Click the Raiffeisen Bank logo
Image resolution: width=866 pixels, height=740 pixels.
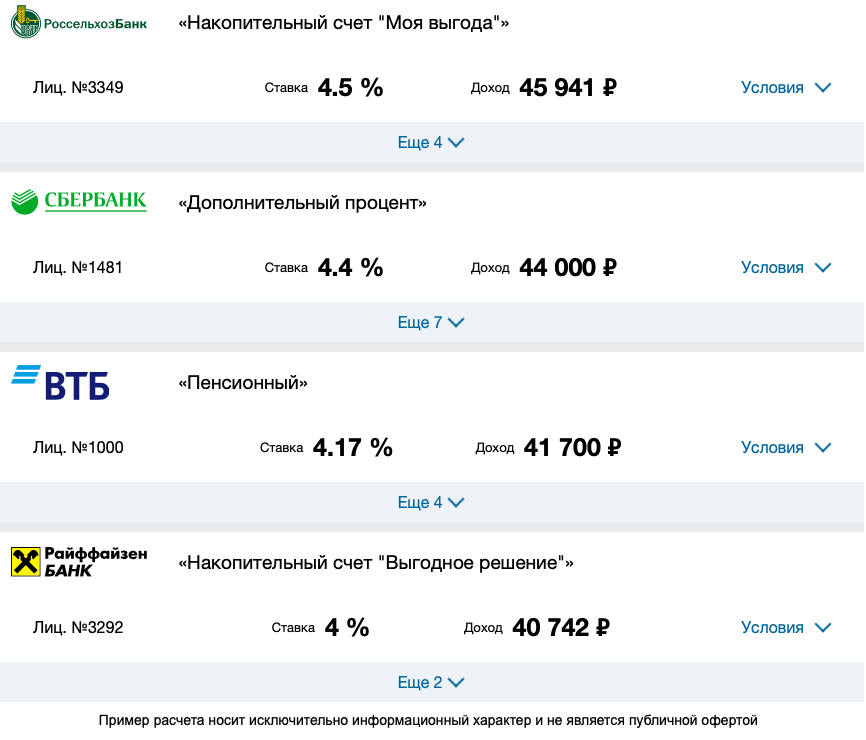[x=79, y=562]
